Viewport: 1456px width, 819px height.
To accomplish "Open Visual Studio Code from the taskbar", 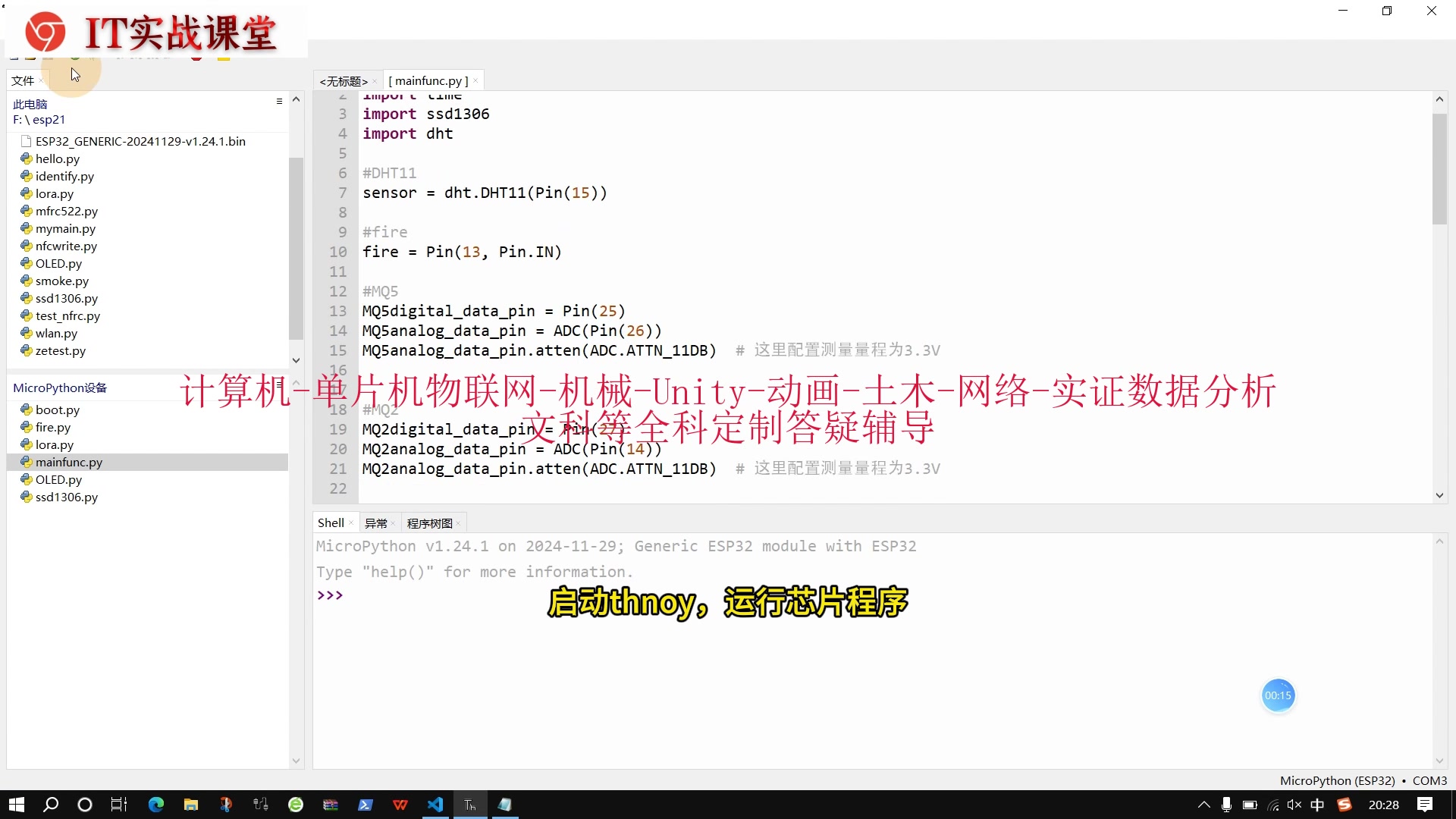I will coord(435,805).
